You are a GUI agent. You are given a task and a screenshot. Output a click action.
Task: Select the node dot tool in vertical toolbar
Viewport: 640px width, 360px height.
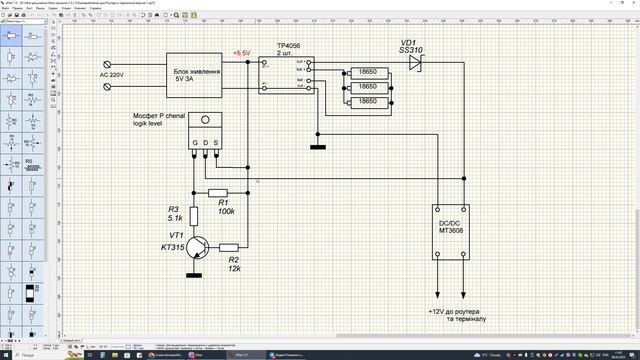53,73
